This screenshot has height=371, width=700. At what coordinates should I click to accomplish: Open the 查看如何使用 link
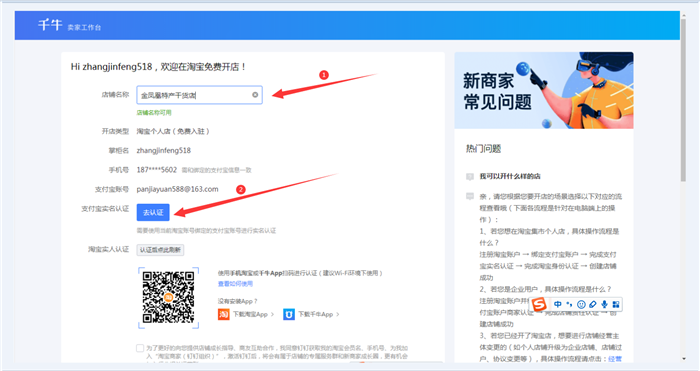(235, 283)
